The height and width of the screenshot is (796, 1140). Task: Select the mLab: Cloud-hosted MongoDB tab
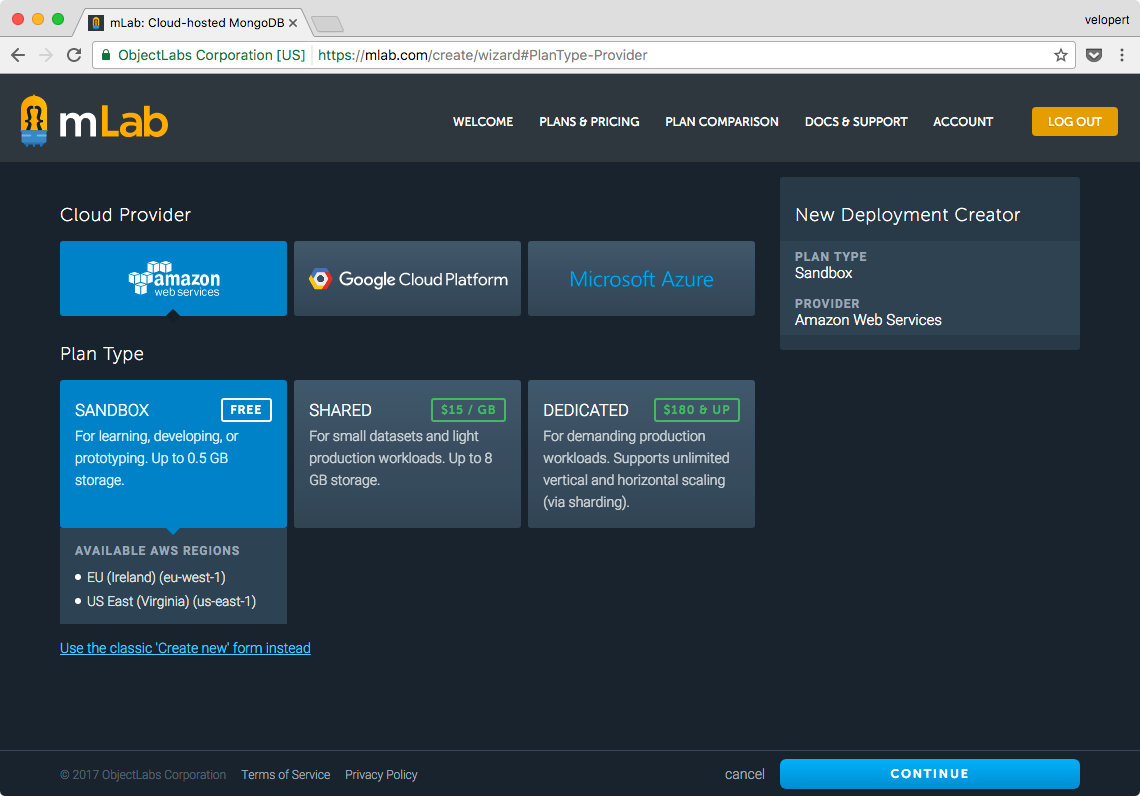(x=193, y=23)
